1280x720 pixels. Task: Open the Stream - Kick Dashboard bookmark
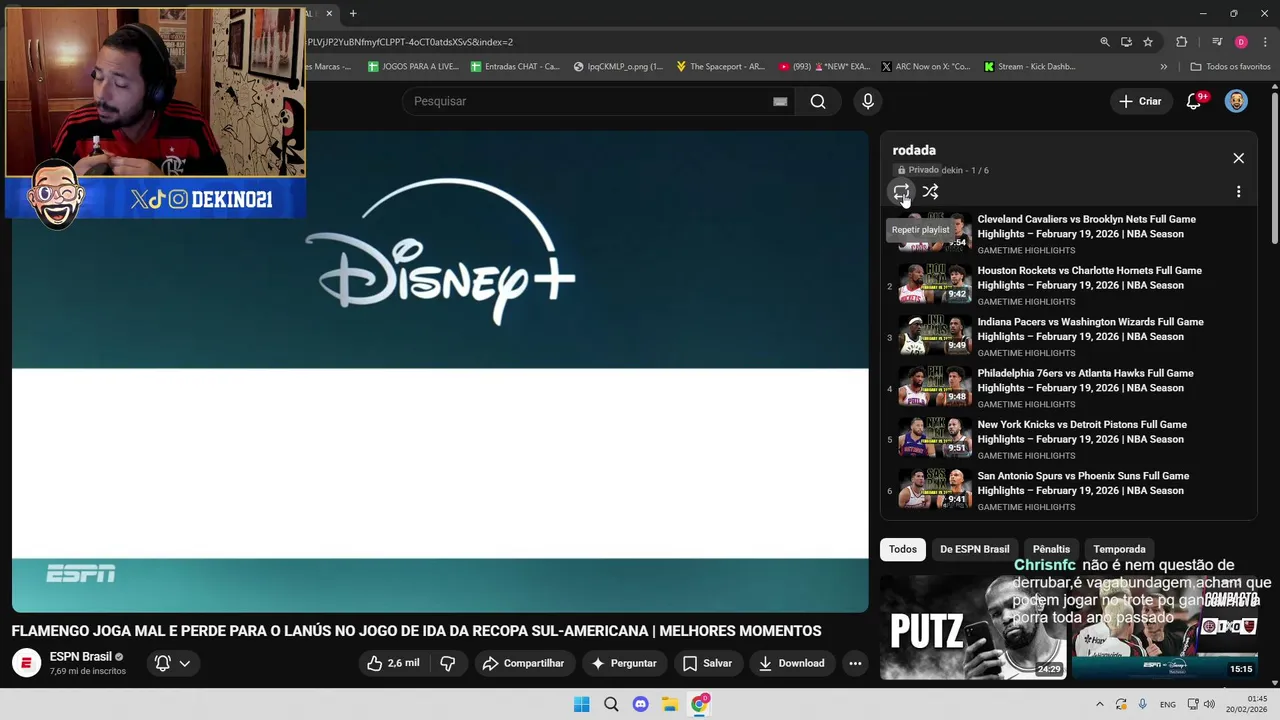click(1030, 67)
